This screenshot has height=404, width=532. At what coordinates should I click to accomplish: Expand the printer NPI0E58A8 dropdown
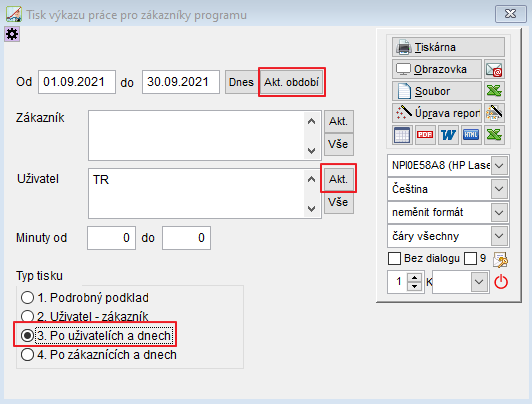tap(499, 166)
